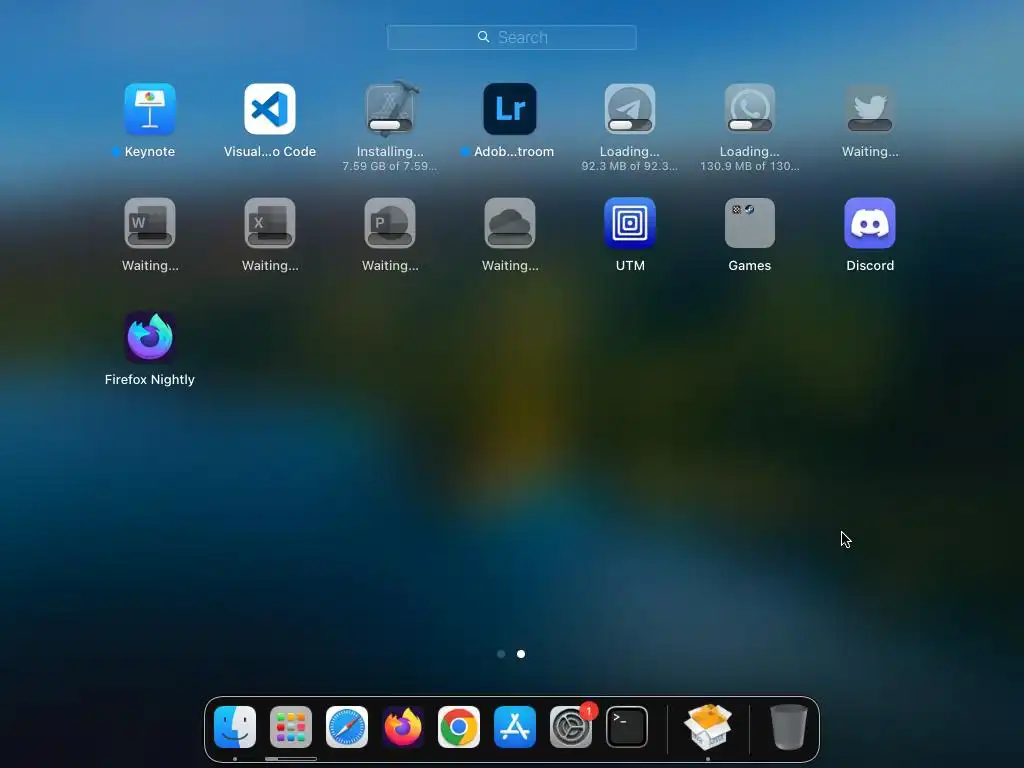This screenshot has width=1024, height=768.
Task: Open System Settings with update badge
Action: 571,727
